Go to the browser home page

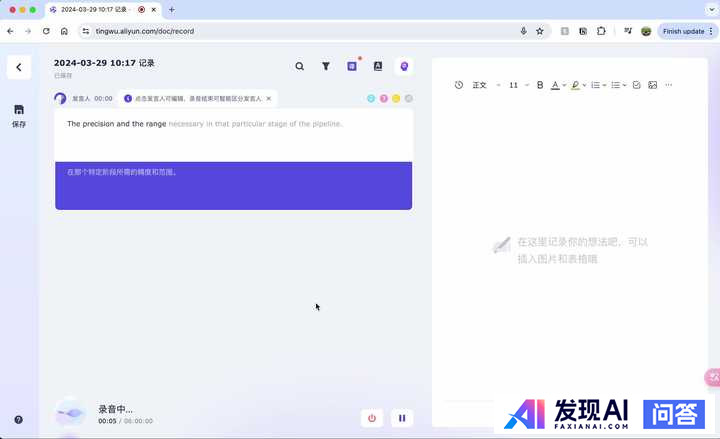point(64,31)
